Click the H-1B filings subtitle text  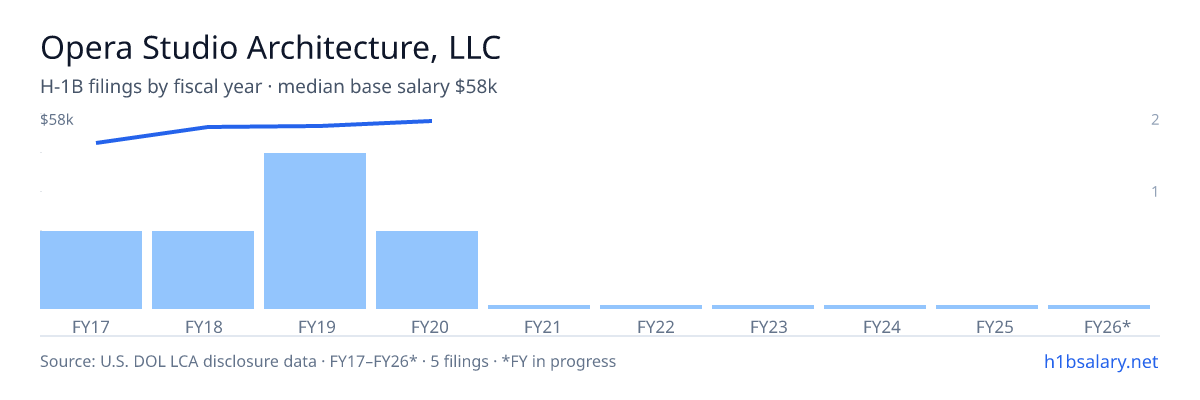pos(269,87)
